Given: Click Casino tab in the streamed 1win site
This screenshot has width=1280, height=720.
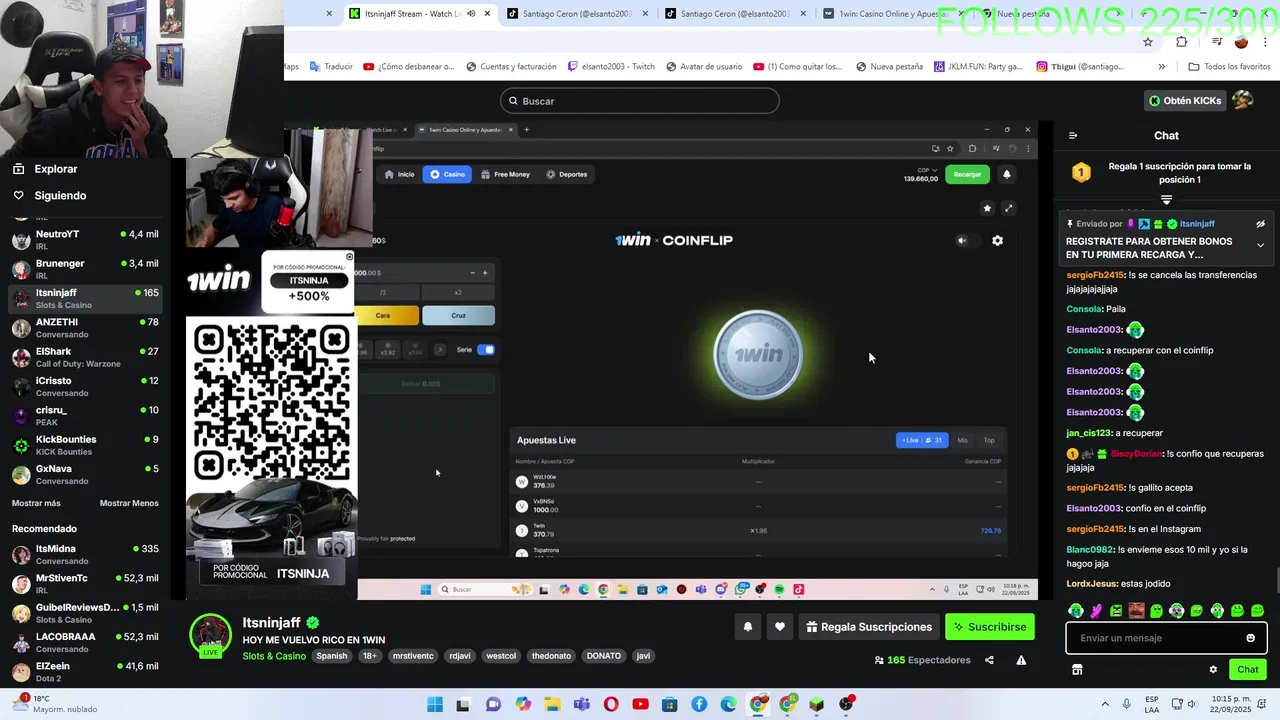Looking at the screenshot, I should pos(447,174).
